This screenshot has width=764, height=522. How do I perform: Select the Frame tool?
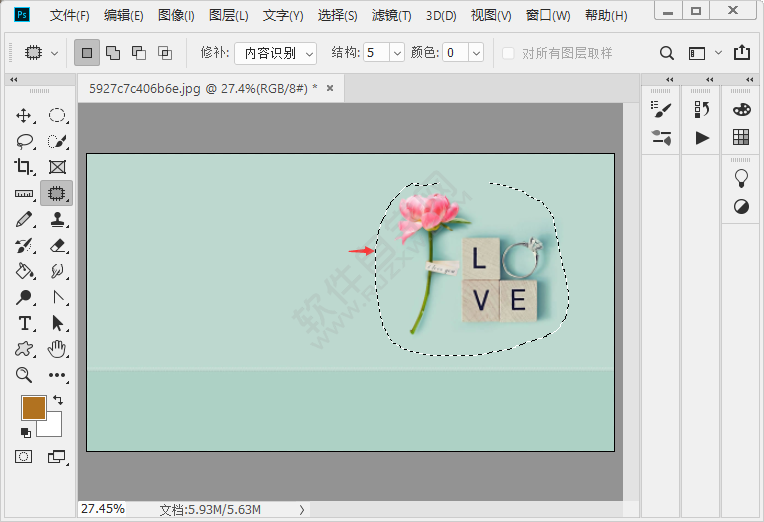click(57, 167)
